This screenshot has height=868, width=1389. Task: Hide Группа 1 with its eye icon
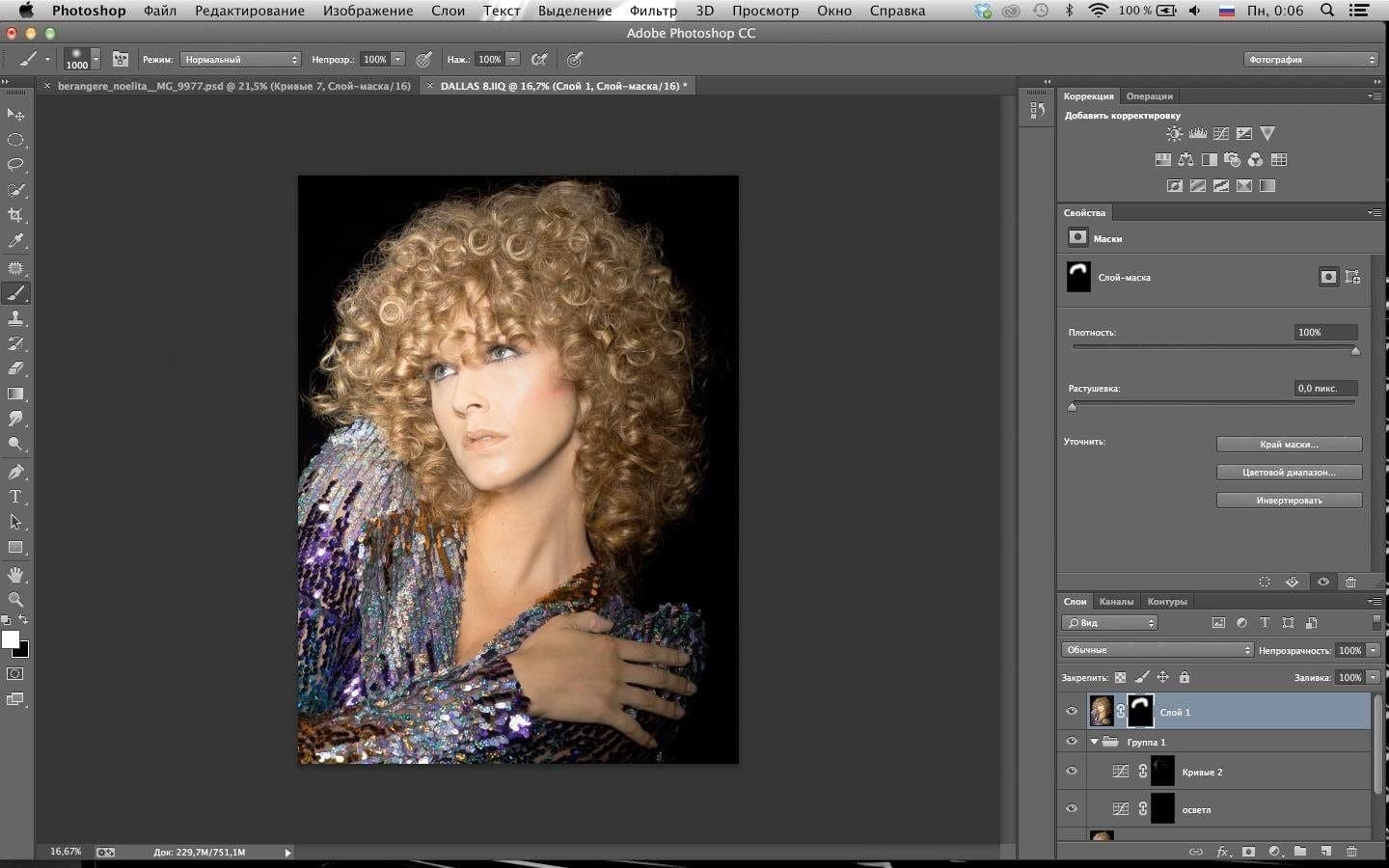pyautogui.click(x=1071, y=742)
